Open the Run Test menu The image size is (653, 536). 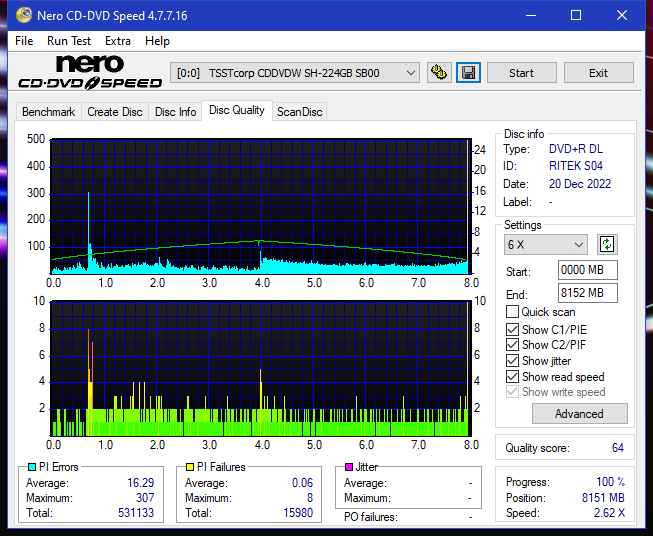click(x=69, y=41)
